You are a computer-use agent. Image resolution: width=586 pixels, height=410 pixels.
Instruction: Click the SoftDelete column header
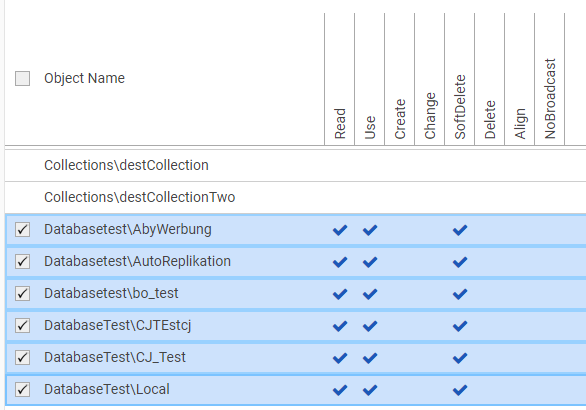click(x=460, y=107)
